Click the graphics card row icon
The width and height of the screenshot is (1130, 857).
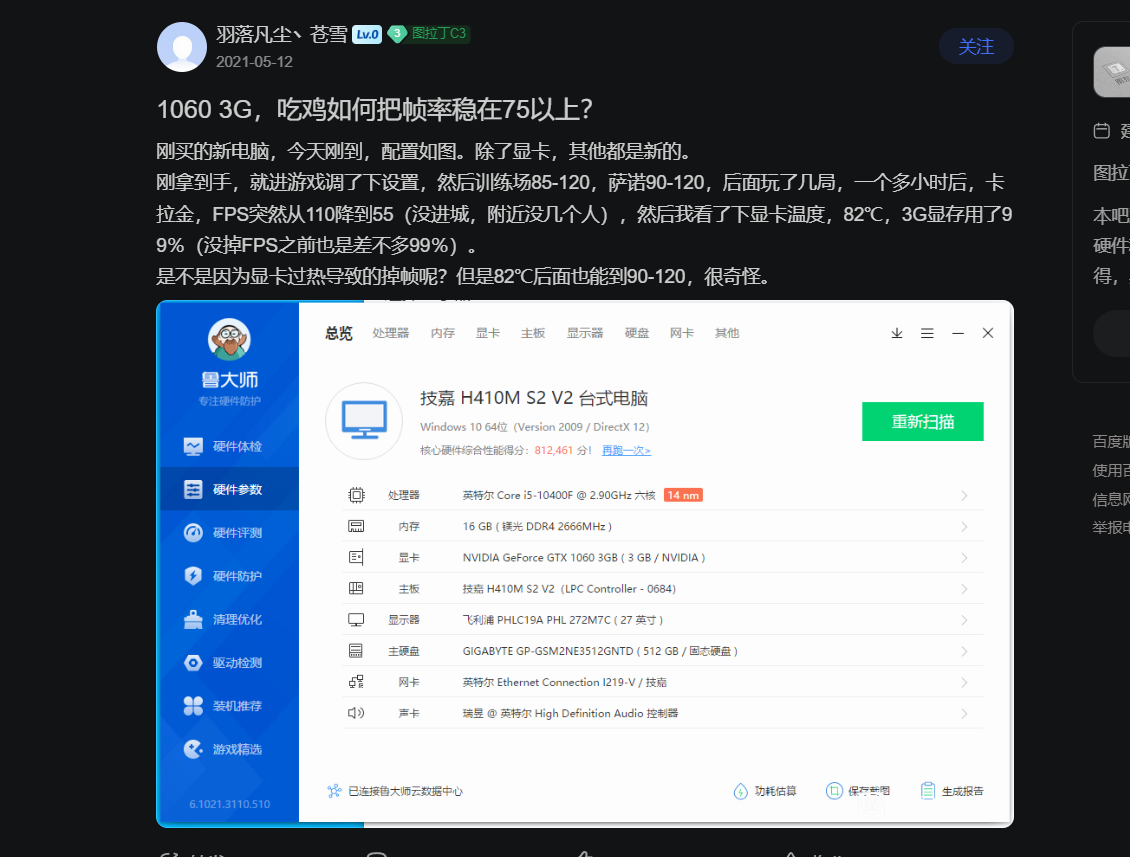pyautogui.click(x=356, y=557)
